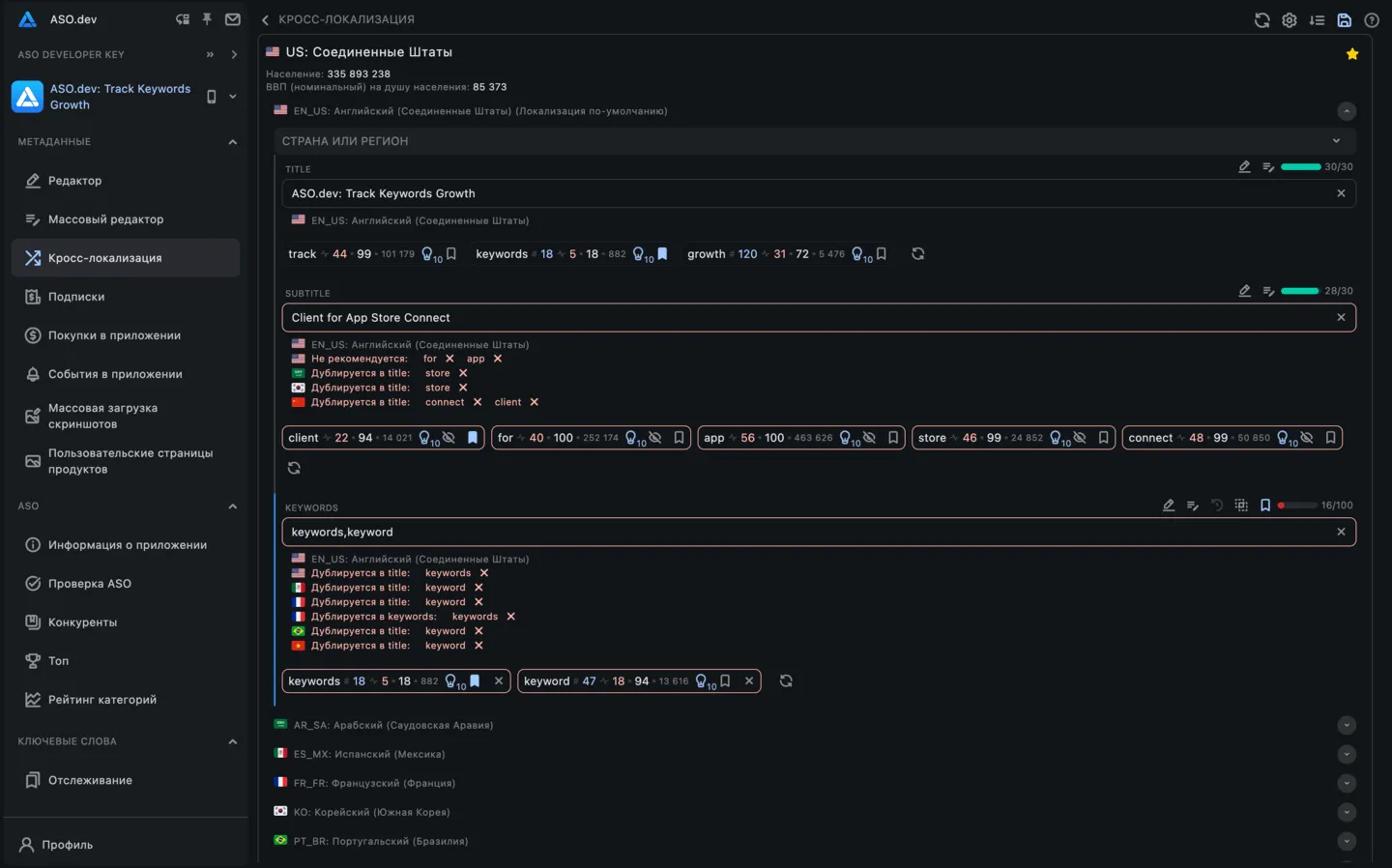Toggle the favorite star for US

tap(1351, 54)
